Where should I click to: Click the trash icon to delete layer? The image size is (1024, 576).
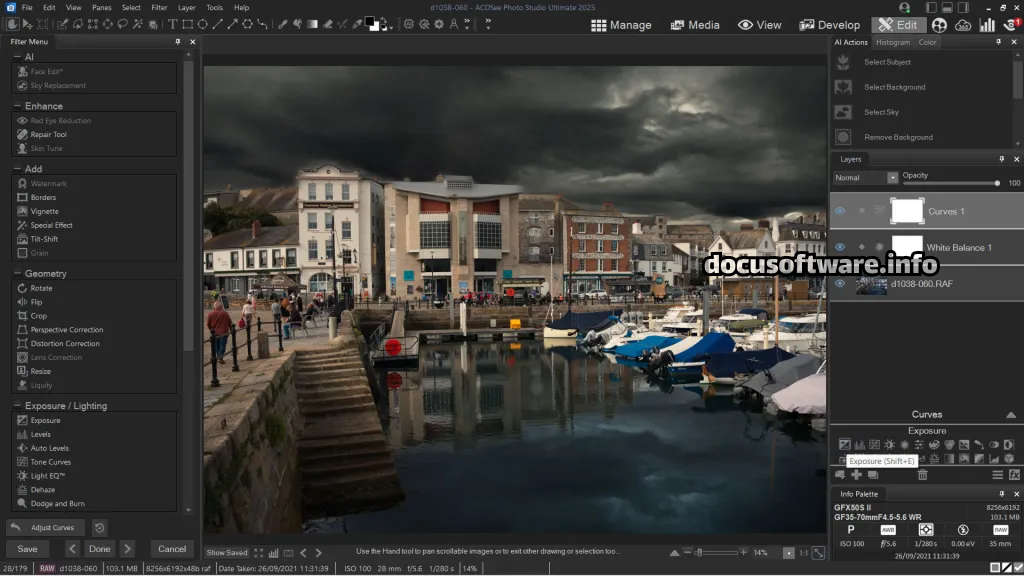(x=923, y=475)
